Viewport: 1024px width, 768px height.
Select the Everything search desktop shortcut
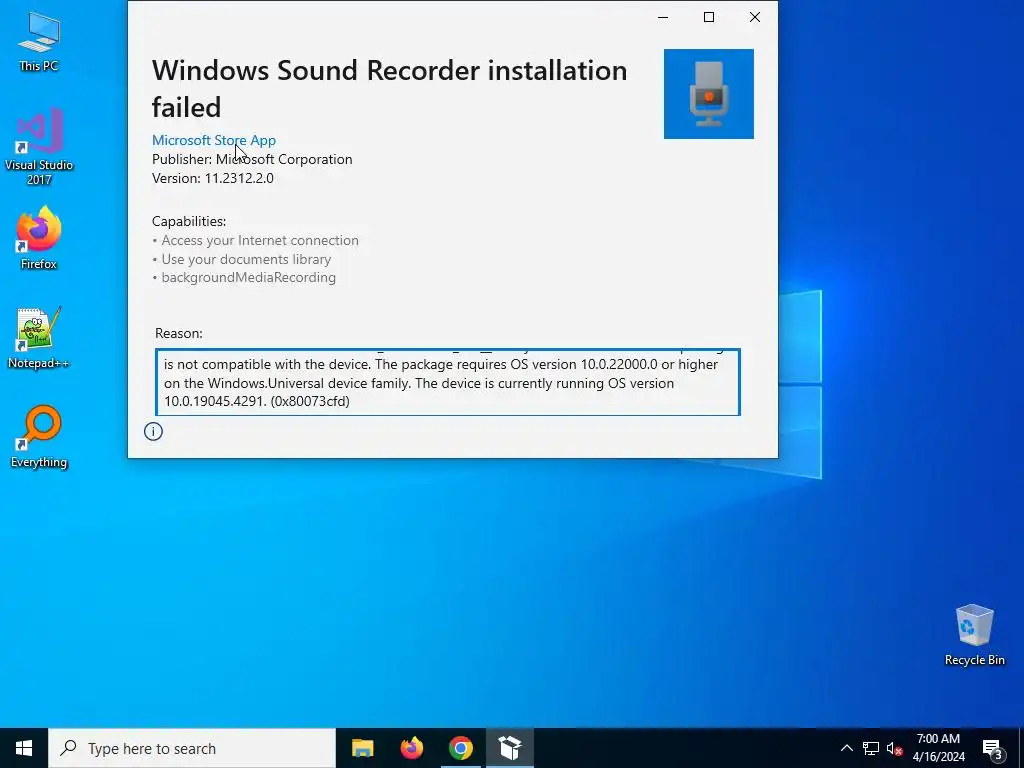tap(39, 436)
